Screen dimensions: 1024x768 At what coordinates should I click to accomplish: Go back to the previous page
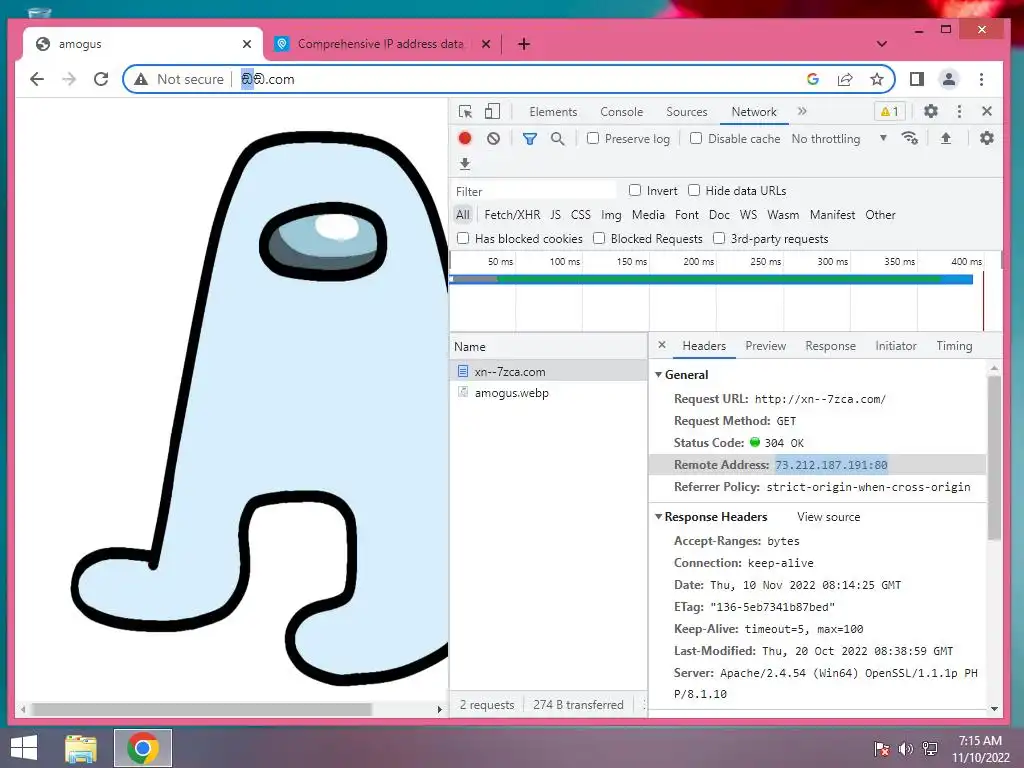coord(37,79)
